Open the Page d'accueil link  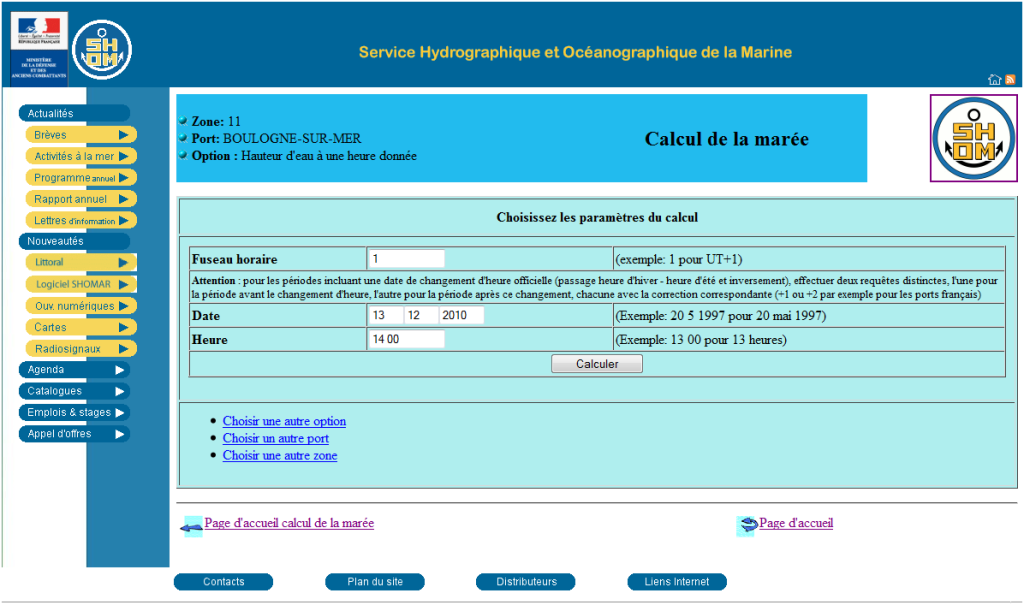coord(796,523)
